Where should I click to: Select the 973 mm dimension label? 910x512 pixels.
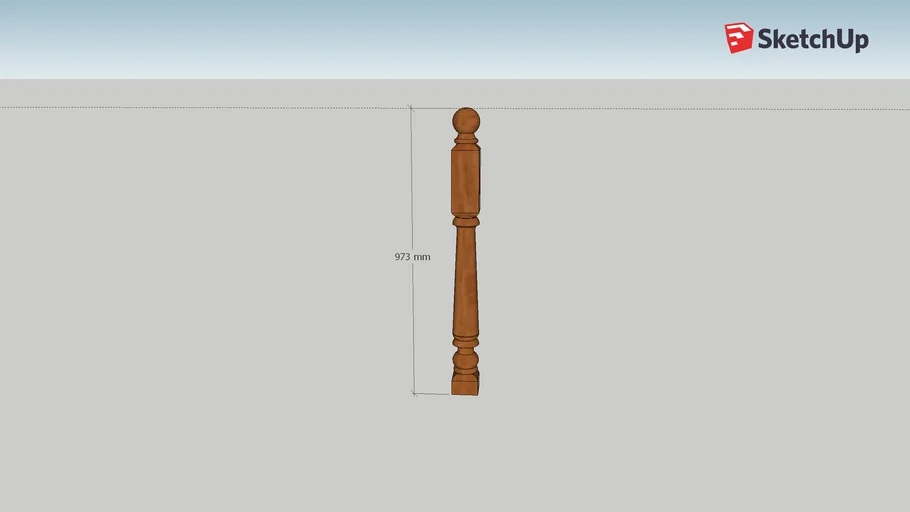point(412,257)
